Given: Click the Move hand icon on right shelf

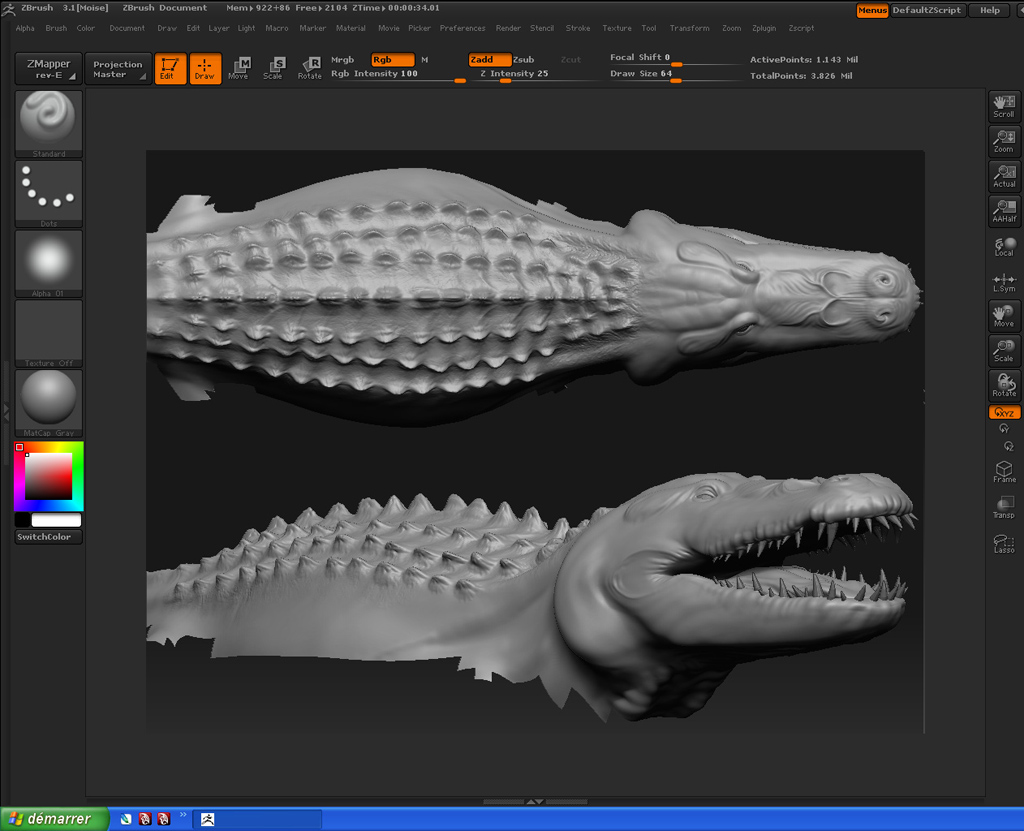Looking at the screenshot, I should tap(1004, 316).
